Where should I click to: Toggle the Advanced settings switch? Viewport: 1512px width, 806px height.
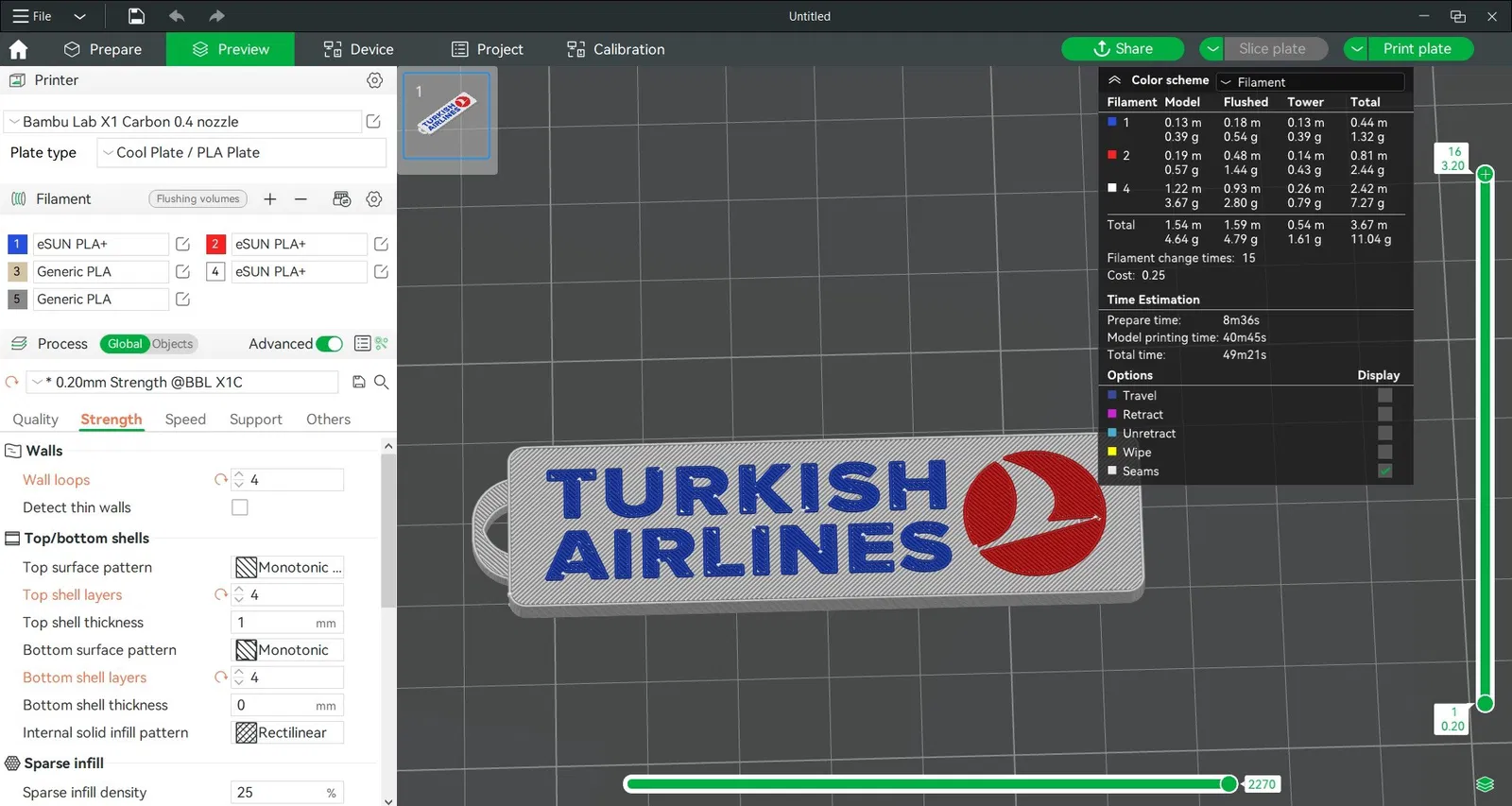pos(329,344)
